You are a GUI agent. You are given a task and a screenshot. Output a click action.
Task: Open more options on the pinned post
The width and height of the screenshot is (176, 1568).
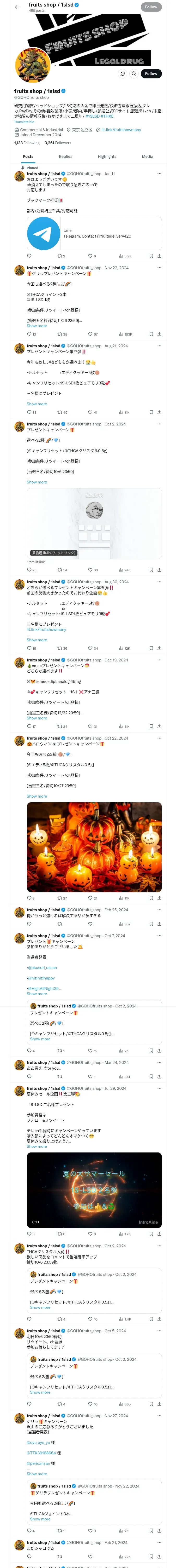point(160,174)
